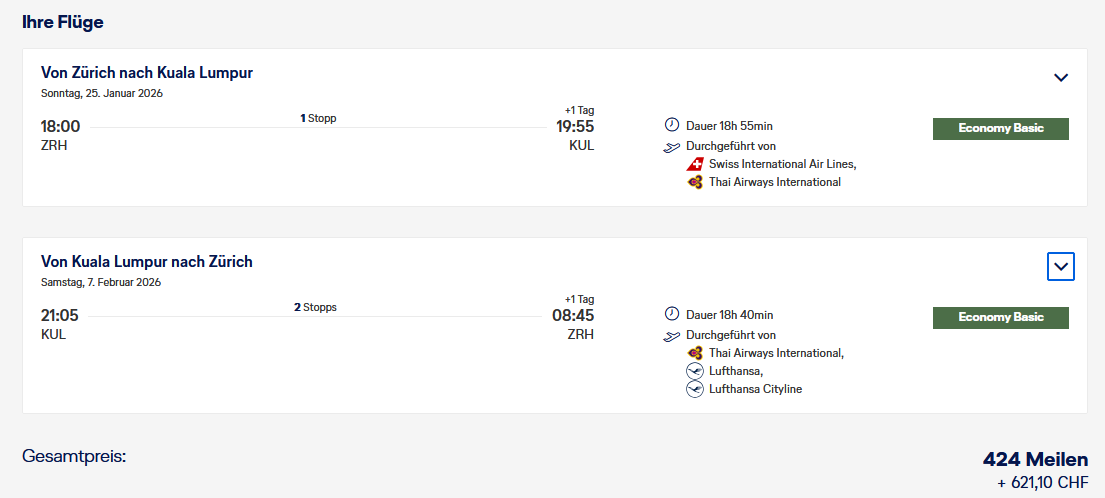Click the return flight Economy Basic badge
This screenshot has height=498, width=1105.
coord(1000,318)
